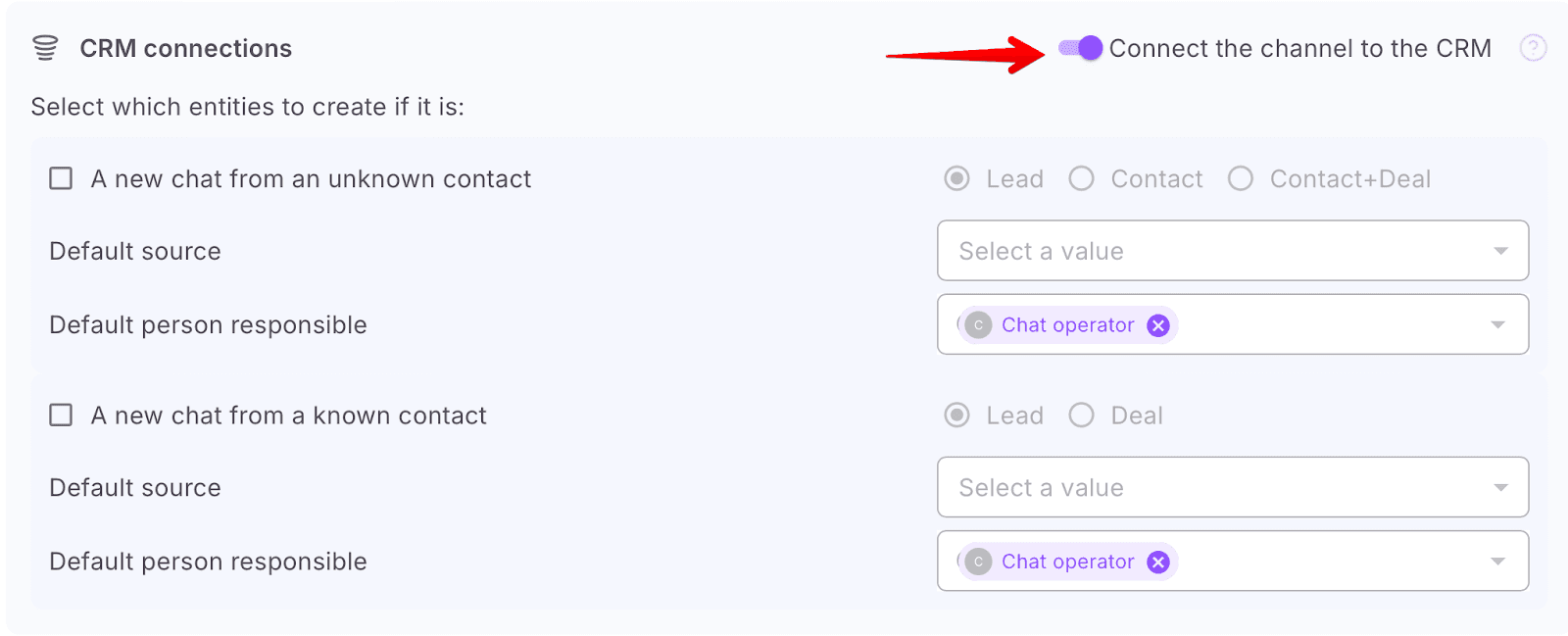
Task: Click Chat operator avatar in known contact section
Action: pyautogui.click(x=978, y=562)
